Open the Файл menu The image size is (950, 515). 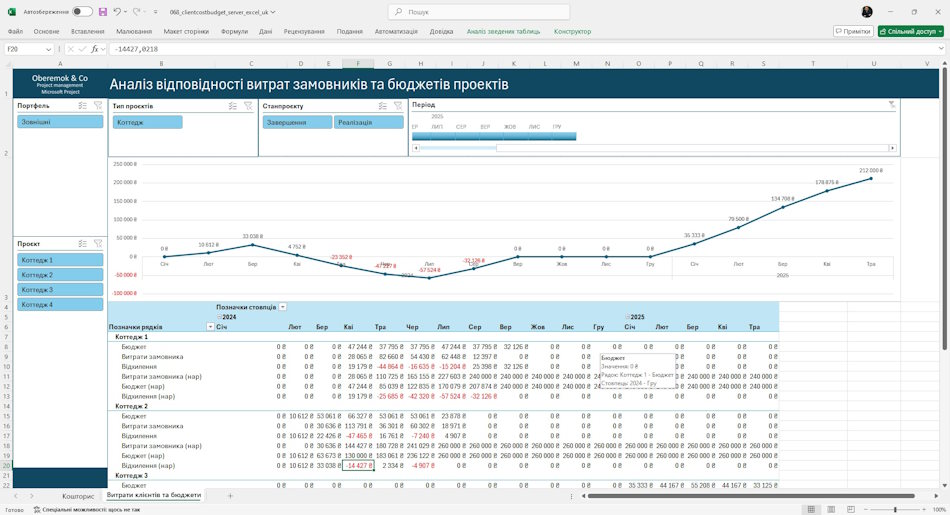point(15,32)
